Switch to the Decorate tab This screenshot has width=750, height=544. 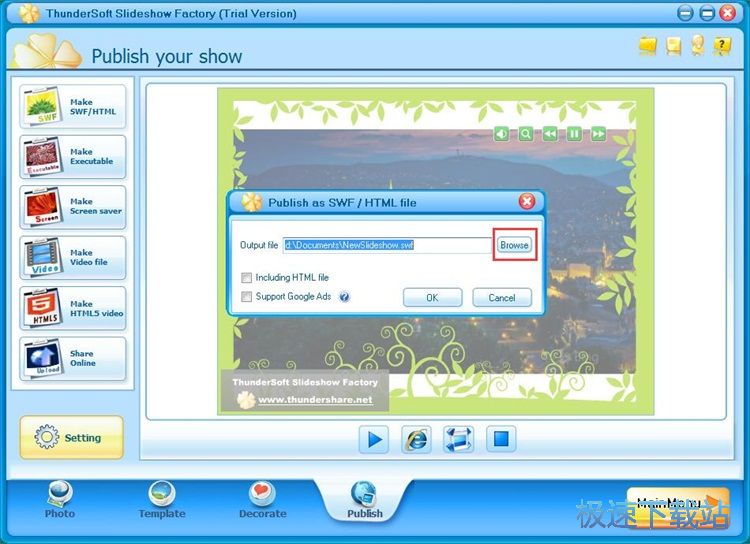(x=263, y=500)
